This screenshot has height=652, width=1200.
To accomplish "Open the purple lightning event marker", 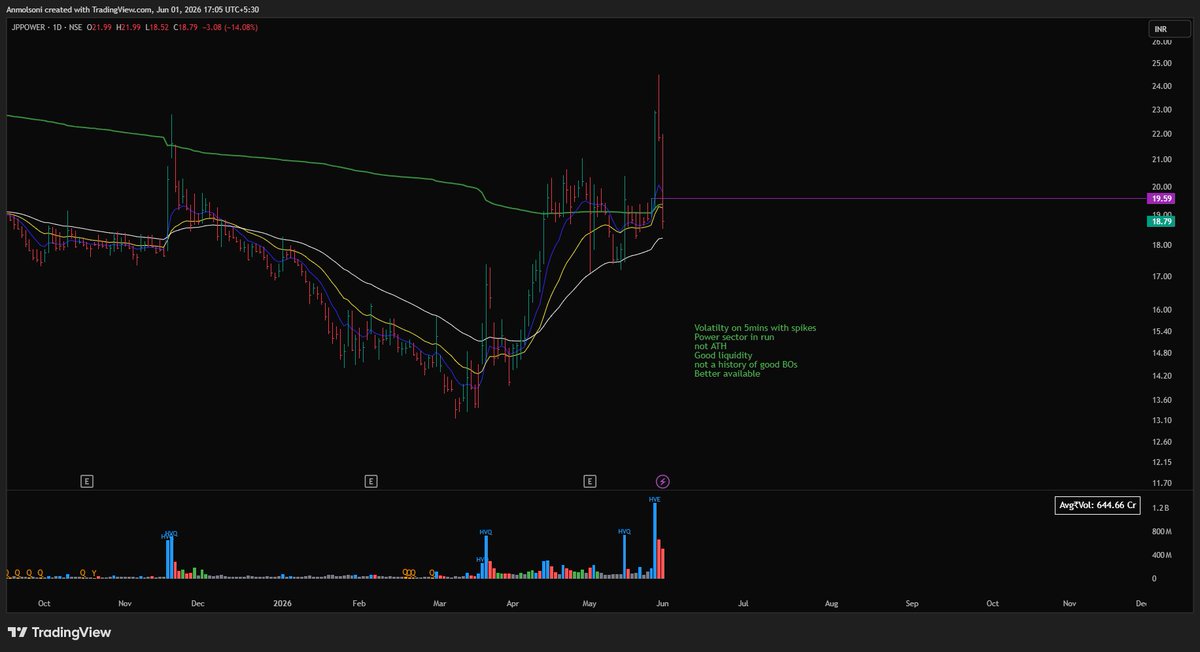I will pos(662,481).
